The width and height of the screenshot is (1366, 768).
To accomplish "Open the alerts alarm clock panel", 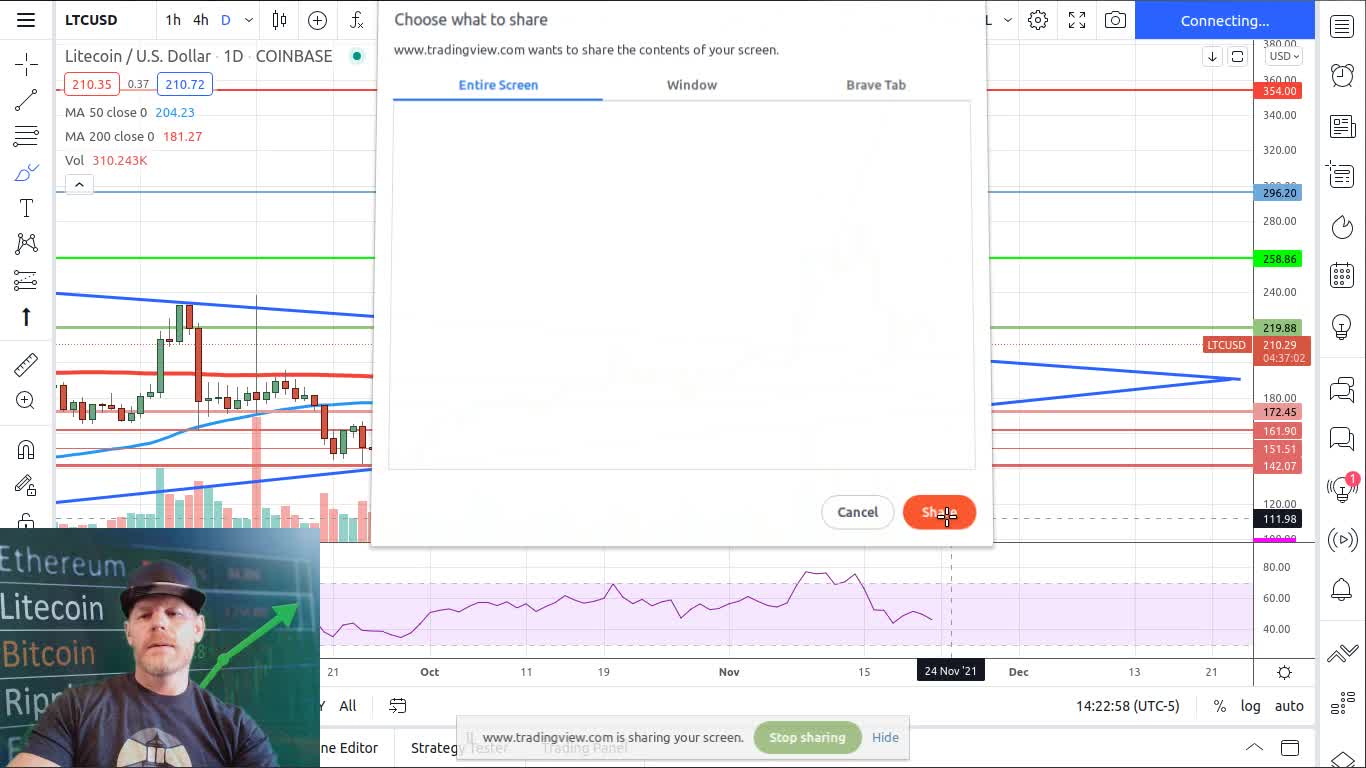I will point(1342,75).
